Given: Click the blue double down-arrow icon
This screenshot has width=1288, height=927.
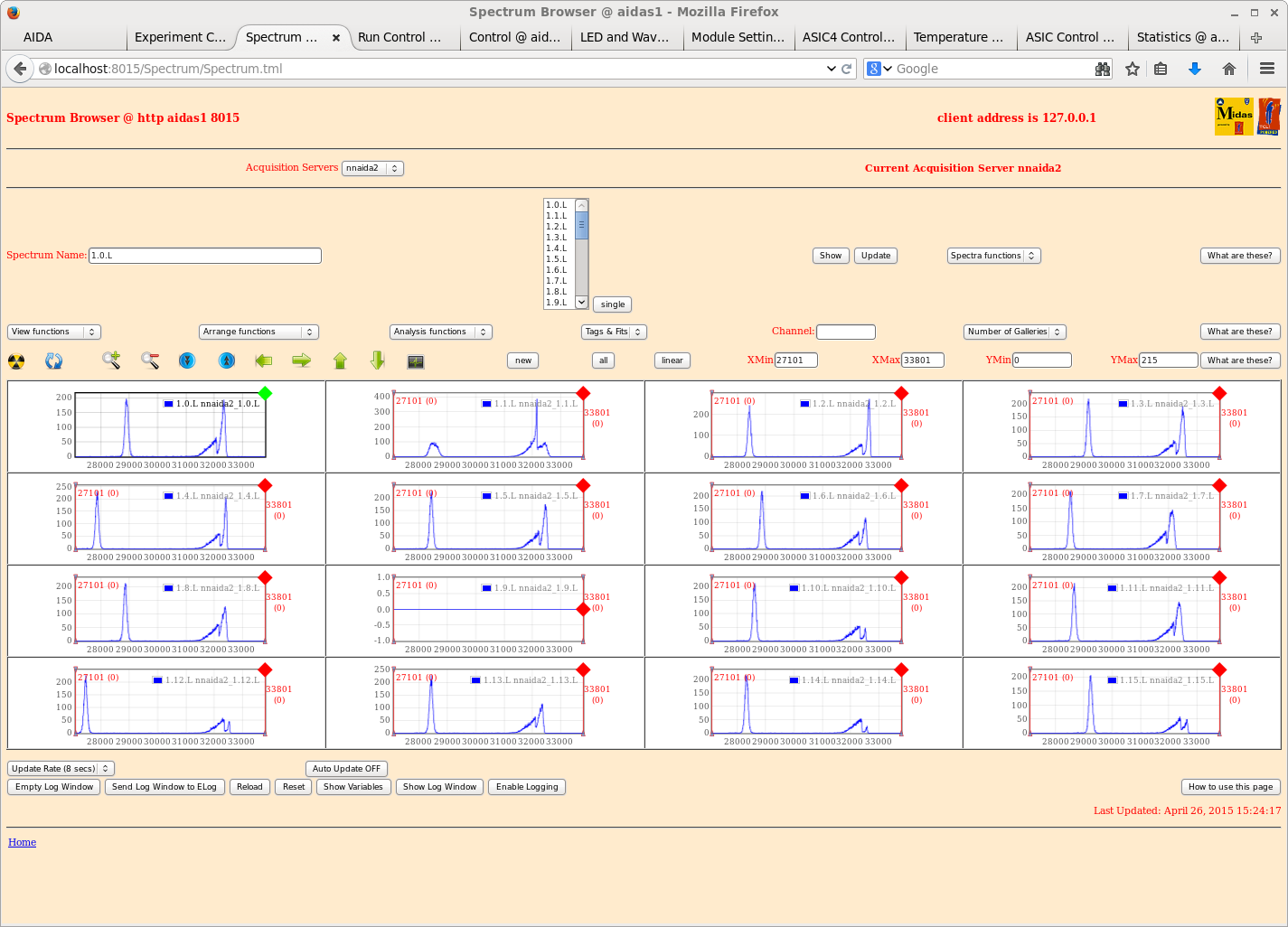Looking at the screenshot, I should coord(187,360).
